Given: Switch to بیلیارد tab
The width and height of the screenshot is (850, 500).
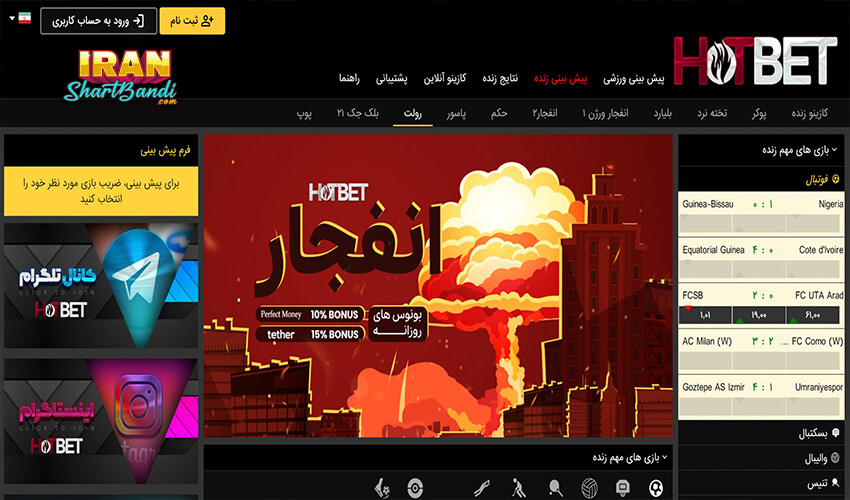Looking at the screenshot, I should [x=662, y=113].
